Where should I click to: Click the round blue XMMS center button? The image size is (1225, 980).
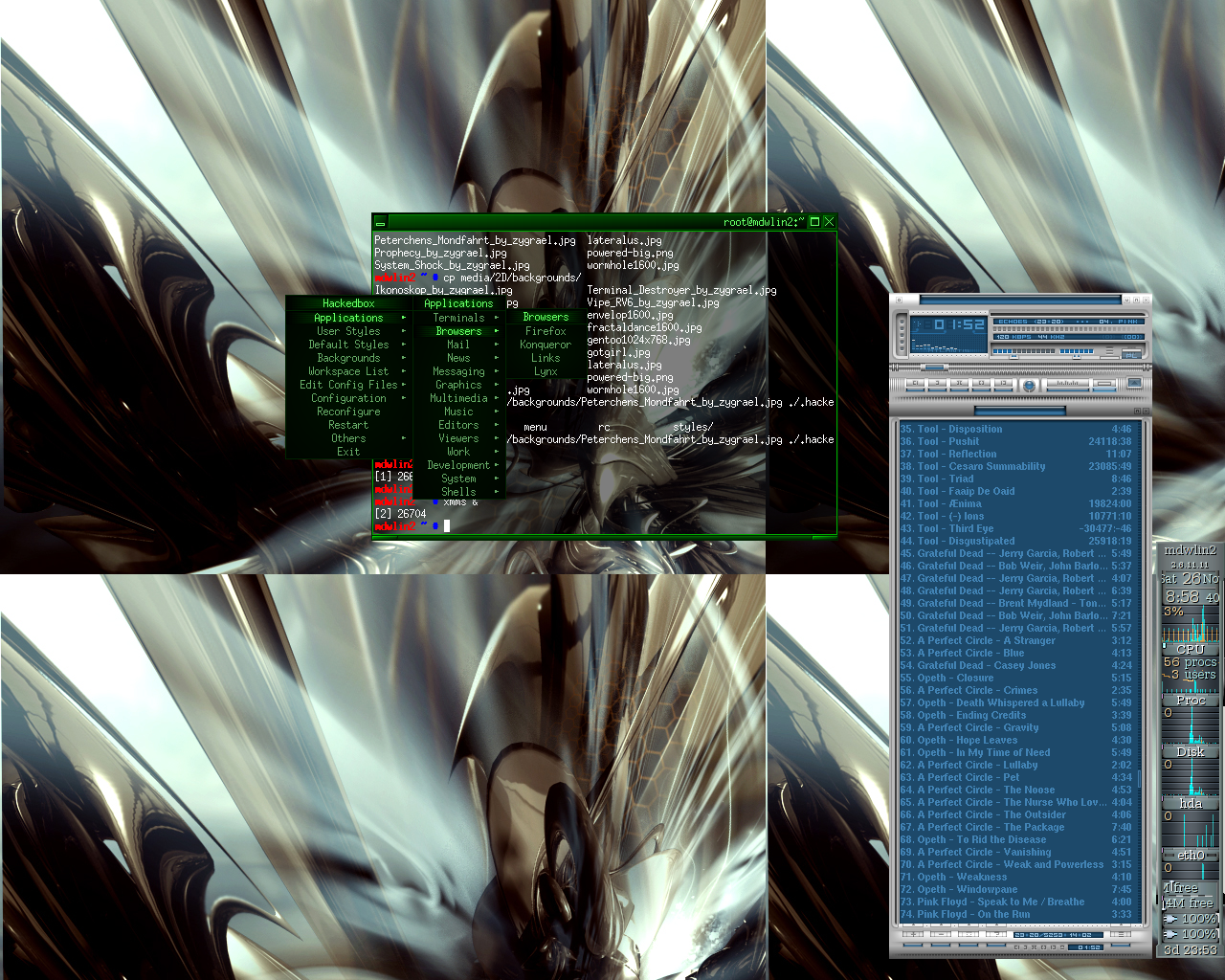click(x=1029, y=385)
